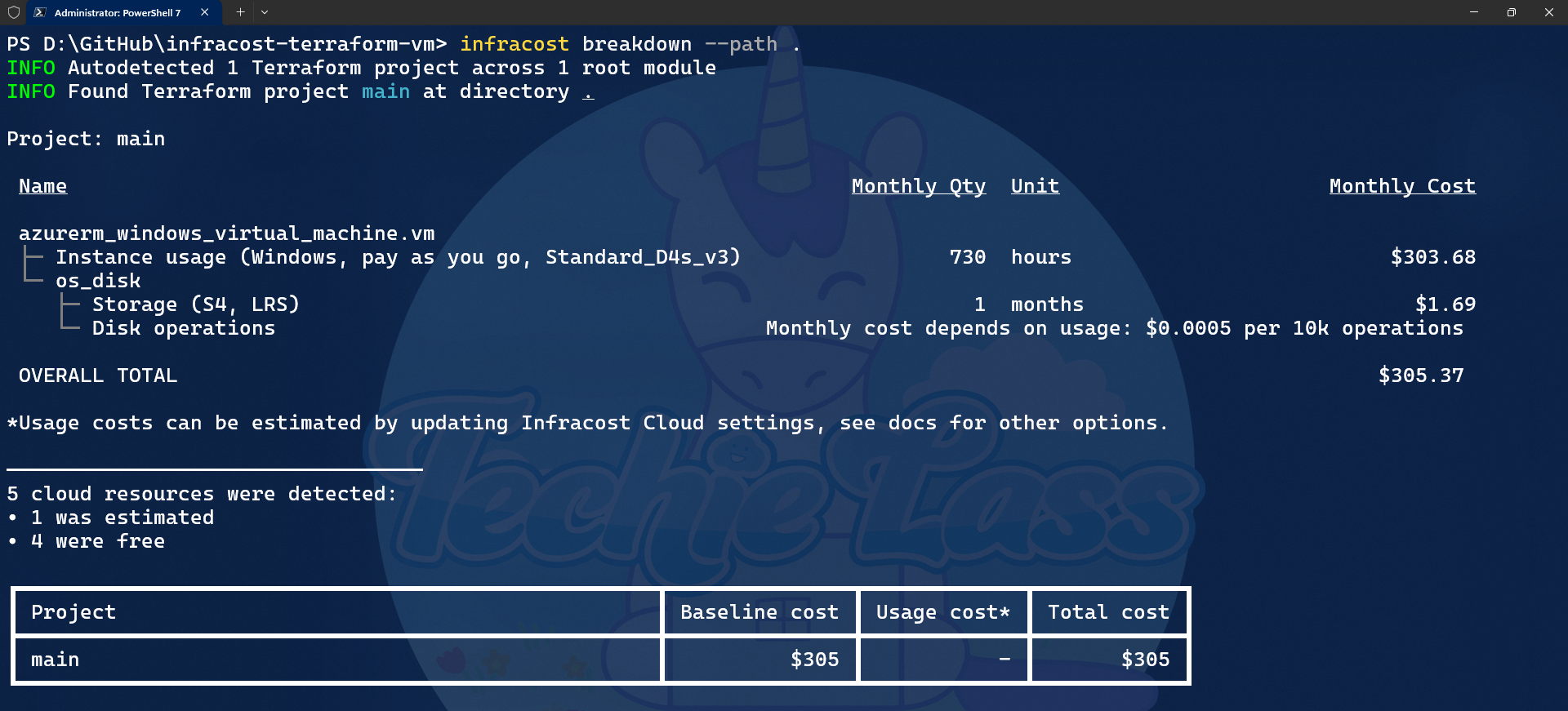
Task: Select the azurerm_windows_virtual_machine.vm resource line
Action: (x=226, y=234)
